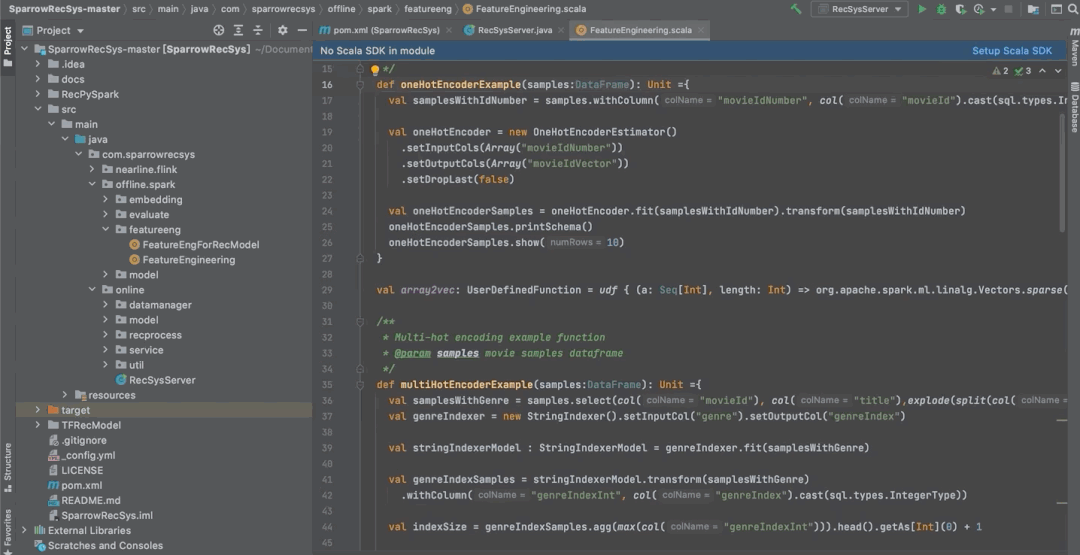Collapse the featureeng folder node
The image size is (1080, 555).
[107, 230]
